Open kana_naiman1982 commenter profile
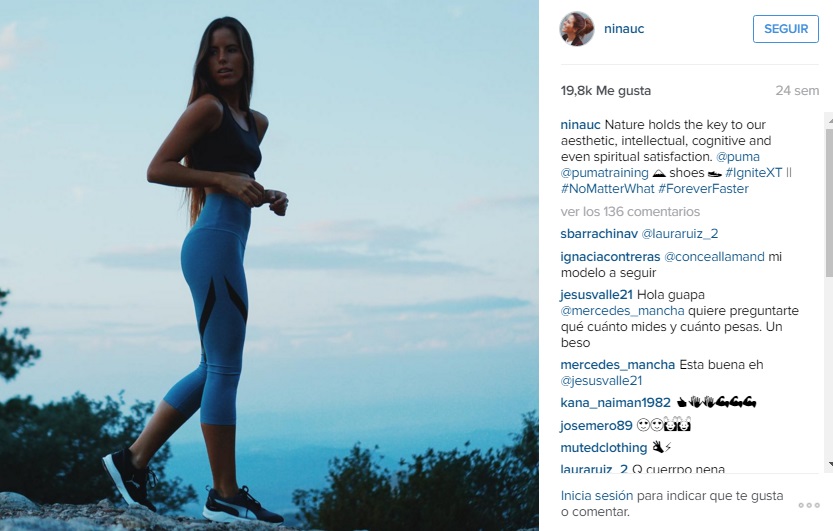The width and height of the screenshot is (833, 531). point(615,402)
